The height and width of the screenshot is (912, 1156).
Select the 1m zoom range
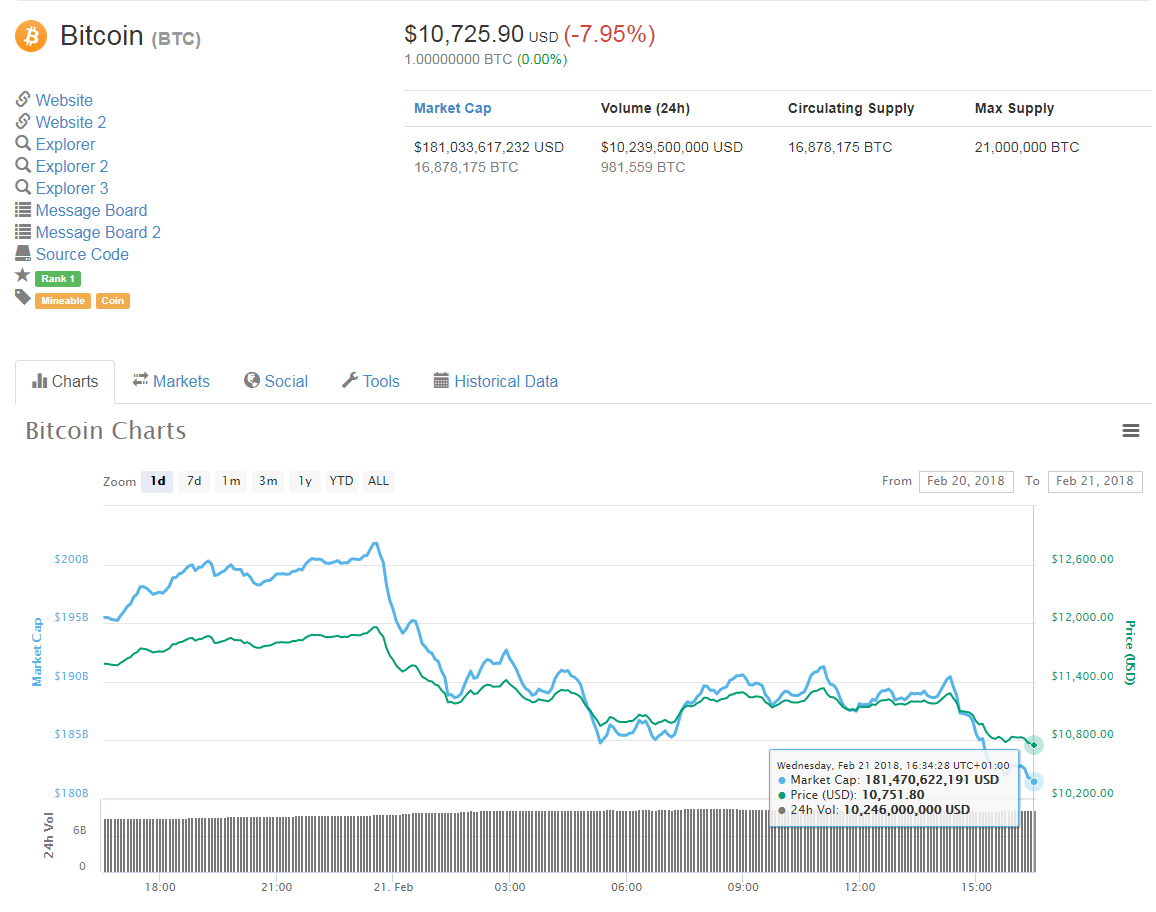[231, 481]
